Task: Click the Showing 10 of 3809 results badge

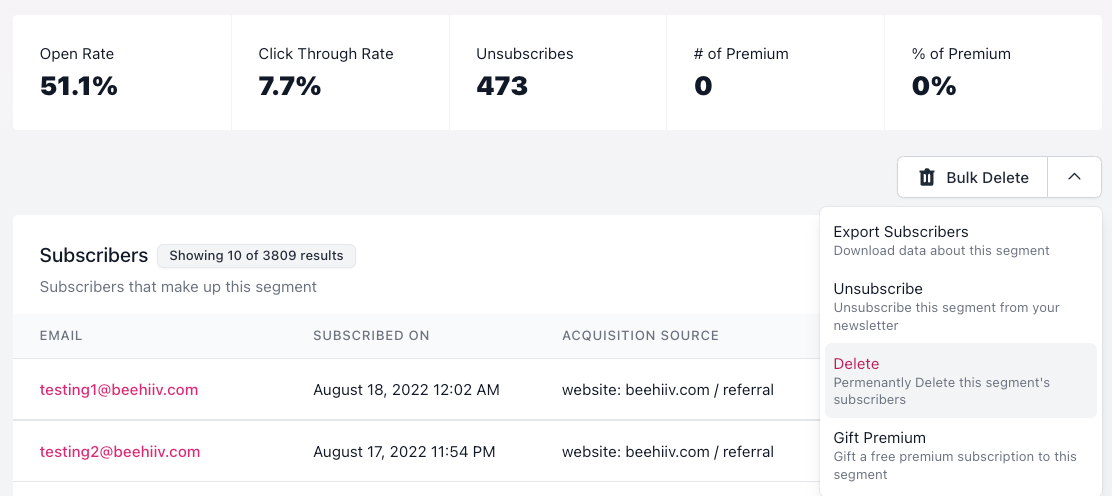Action: tap(256, 255)
